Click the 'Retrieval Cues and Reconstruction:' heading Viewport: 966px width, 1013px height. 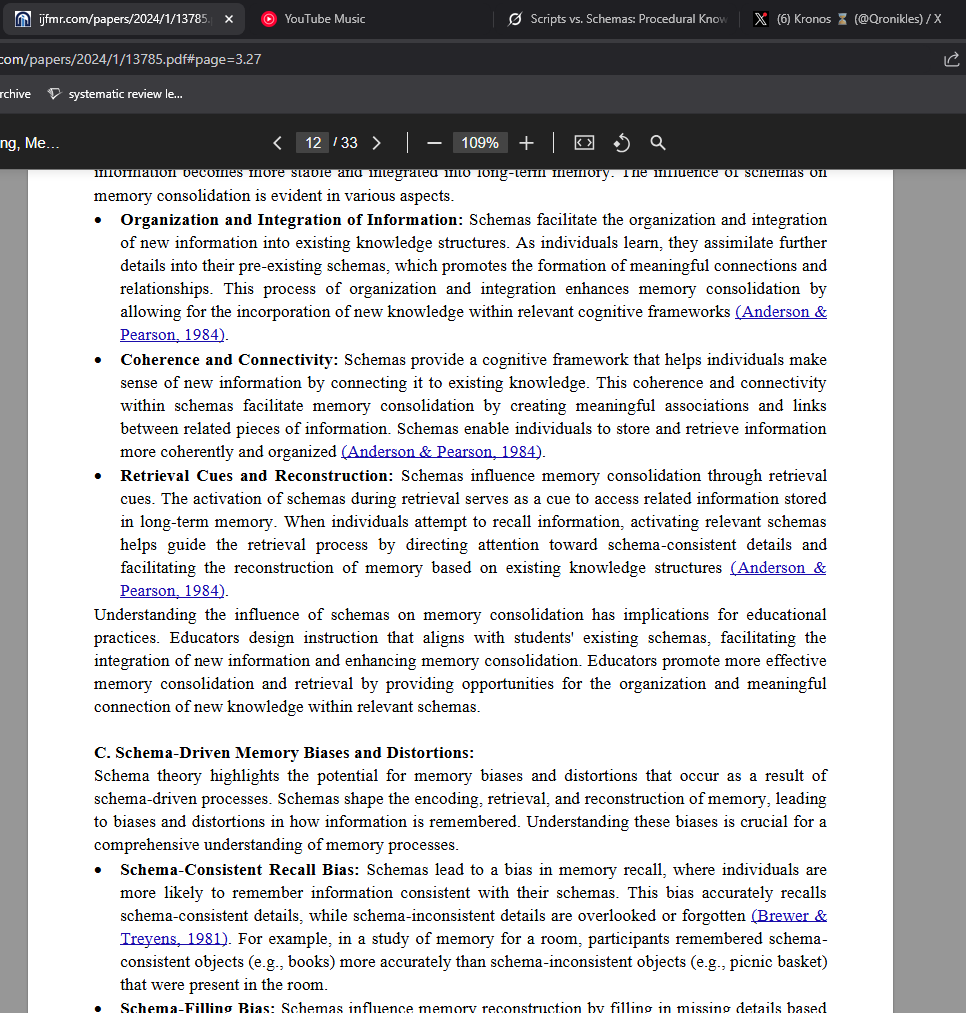[x=257, y=476]
